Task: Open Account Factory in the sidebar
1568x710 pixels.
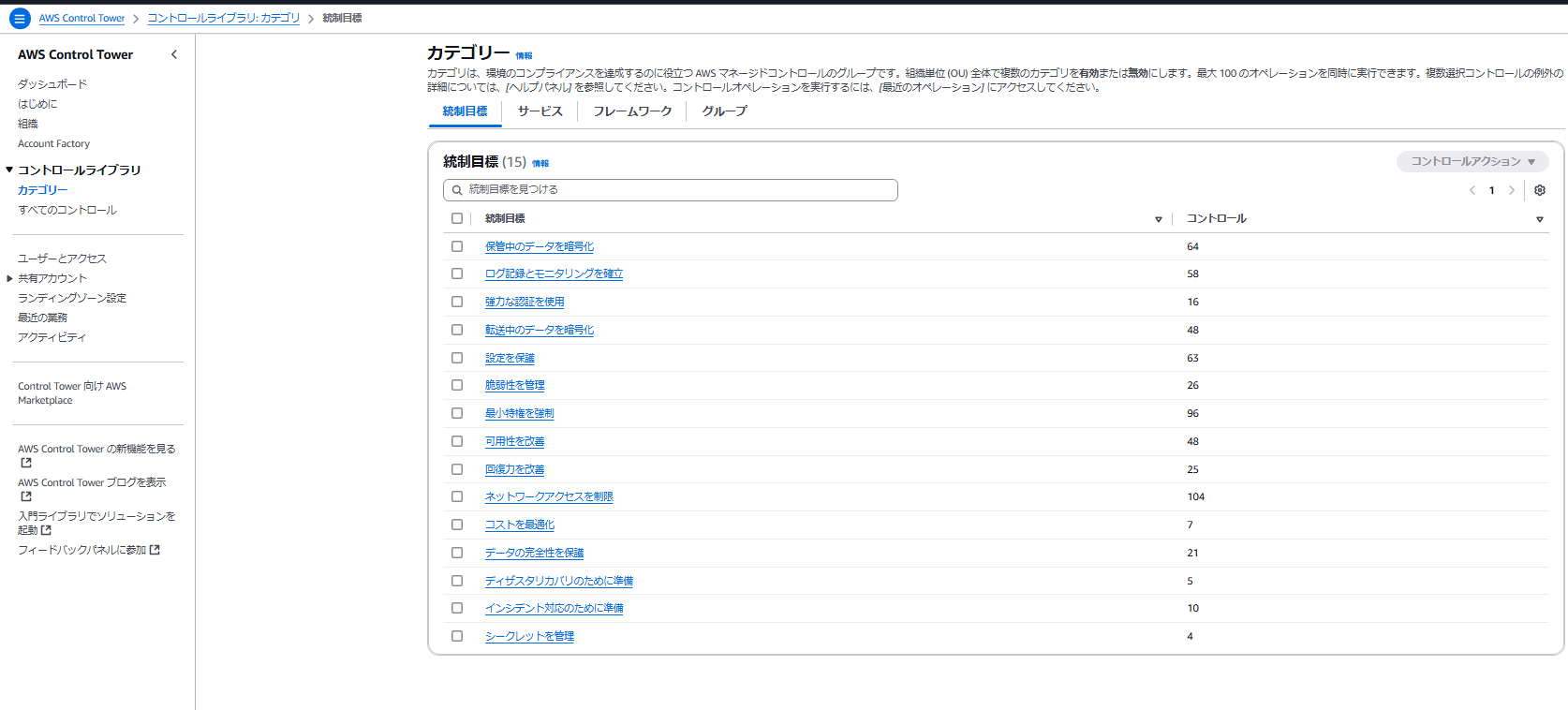Action: (53, 143)
